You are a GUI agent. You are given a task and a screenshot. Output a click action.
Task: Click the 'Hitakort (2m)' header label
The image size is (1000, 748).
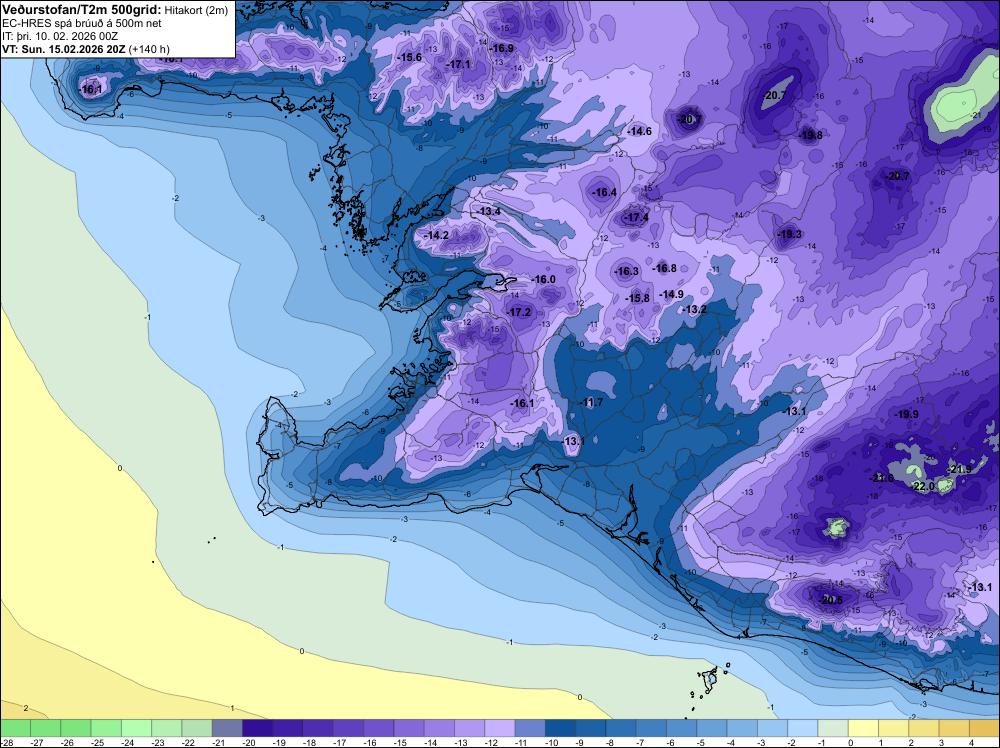tap(196, 10)
